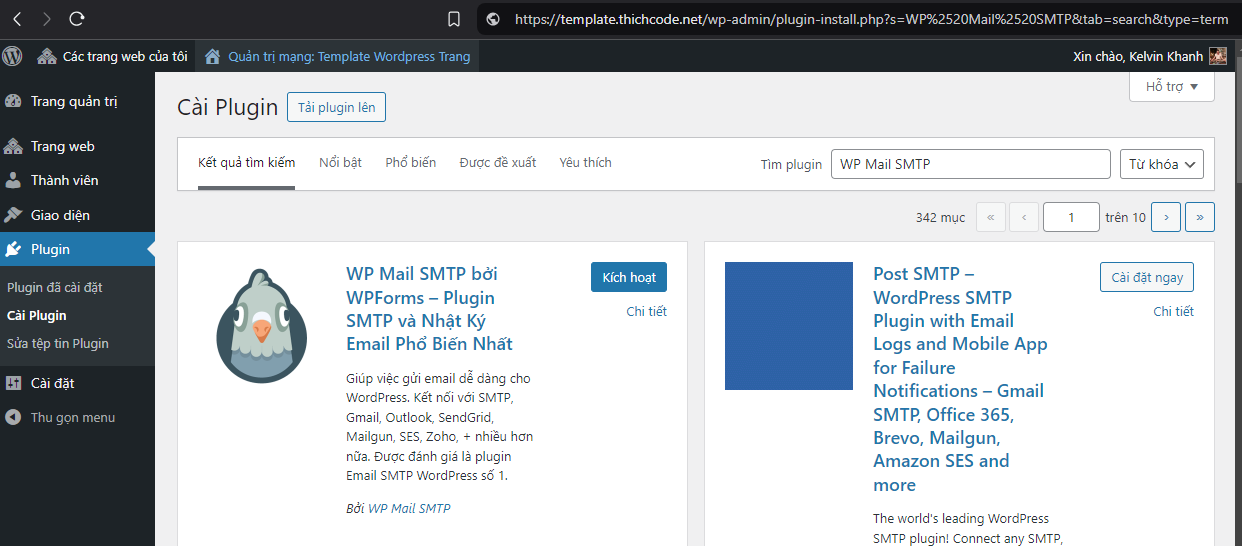The height and width of the screenshot is (546, 1242).
Task: Click the WordPress logo in admin bar
Action: click(12, 56)
